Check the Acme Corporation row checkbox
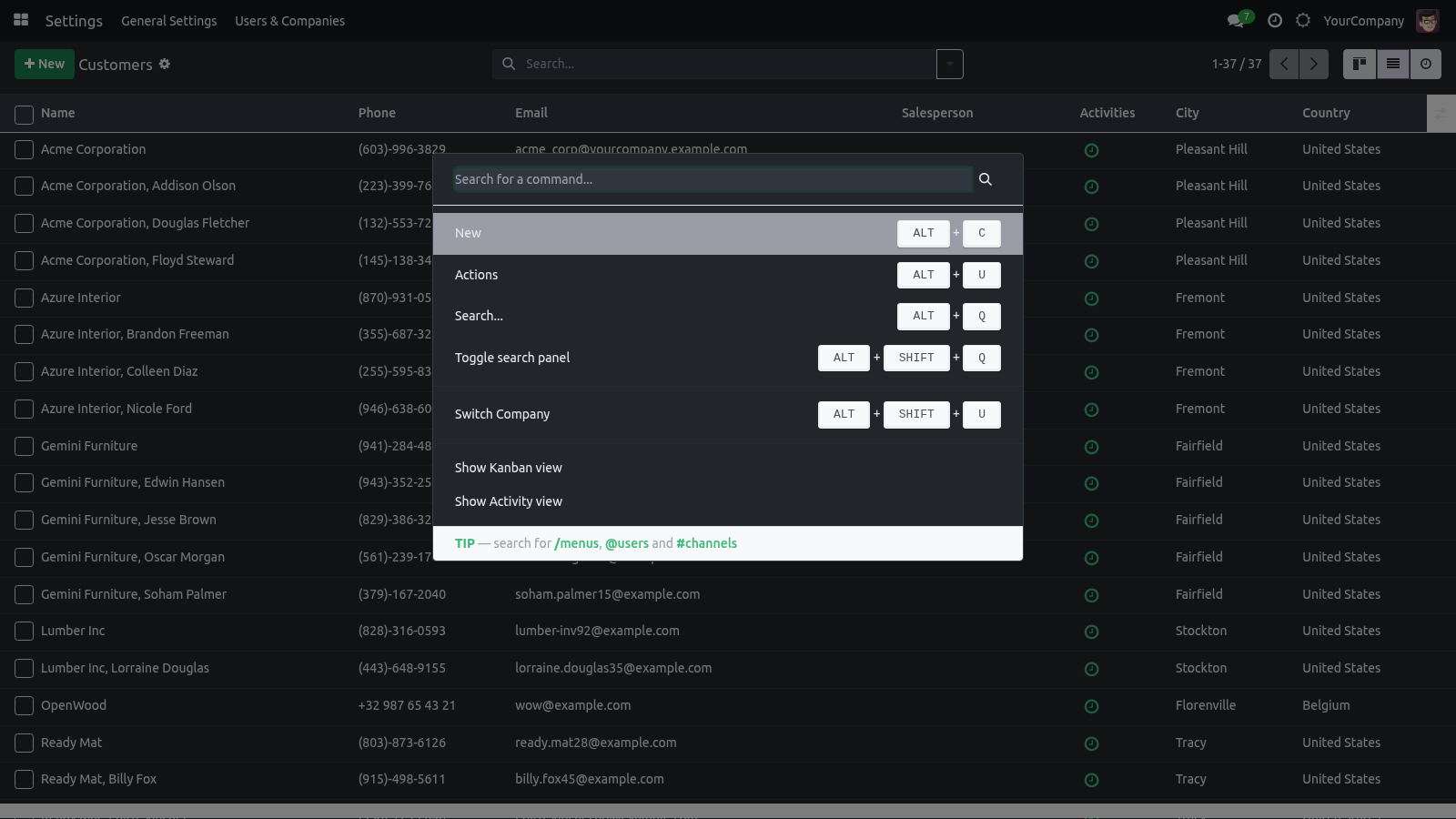Image resolution: width=1456 pixels, height=819 pixels. tap(25, 150)
